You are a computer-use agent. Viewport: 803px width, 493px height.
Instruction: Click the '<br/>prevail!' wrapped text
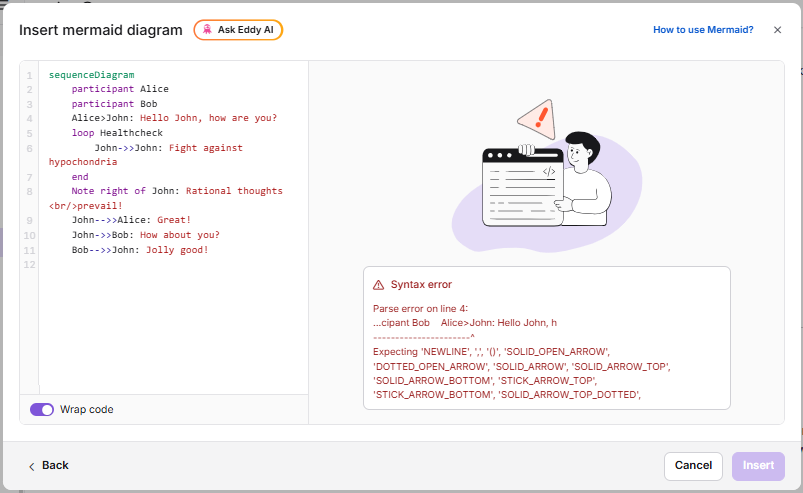pos(86,206)
